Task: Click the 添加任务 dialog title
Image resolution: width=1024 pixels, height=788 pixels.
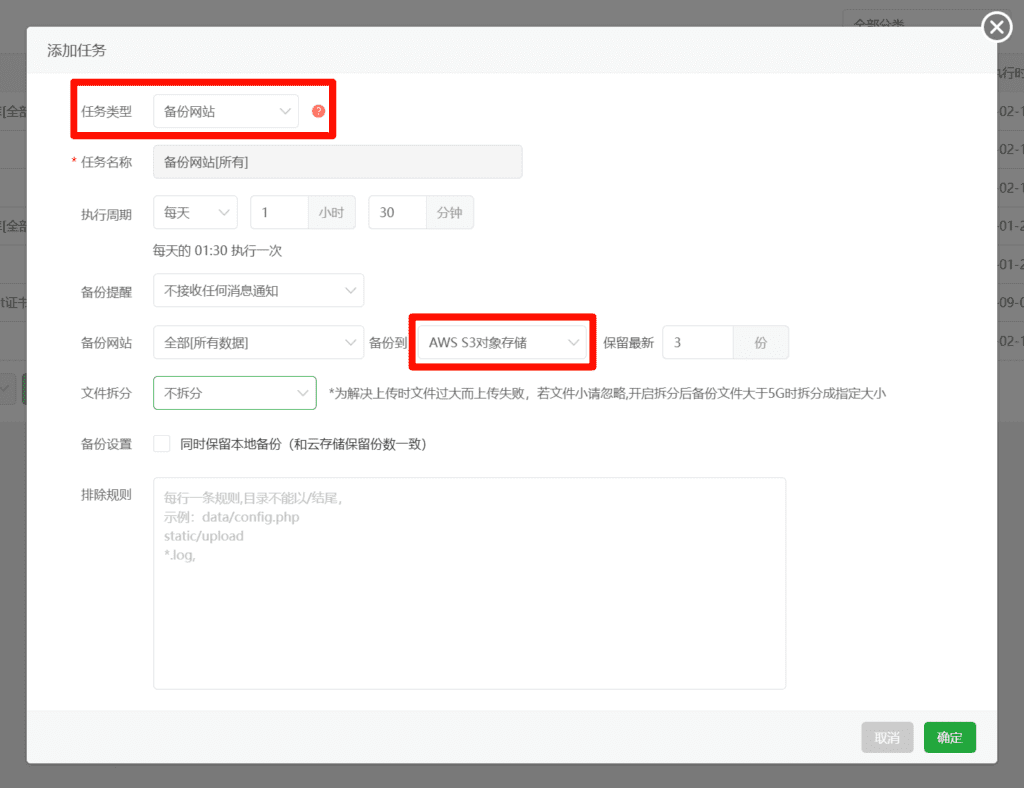Action: [77, 50]
